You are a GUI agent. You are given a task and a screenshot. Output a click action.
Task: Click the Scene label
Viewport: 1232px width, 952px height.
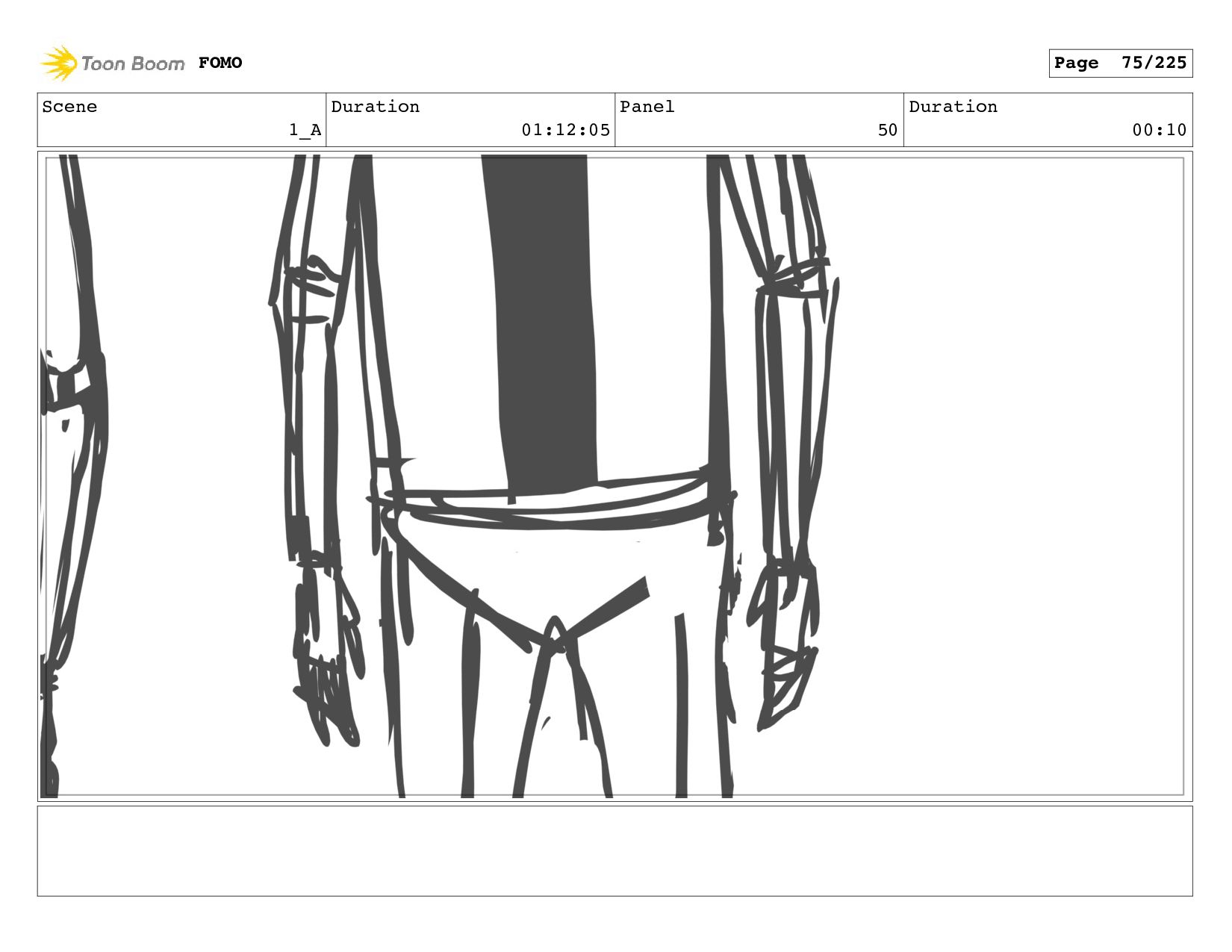pos(69,107)
